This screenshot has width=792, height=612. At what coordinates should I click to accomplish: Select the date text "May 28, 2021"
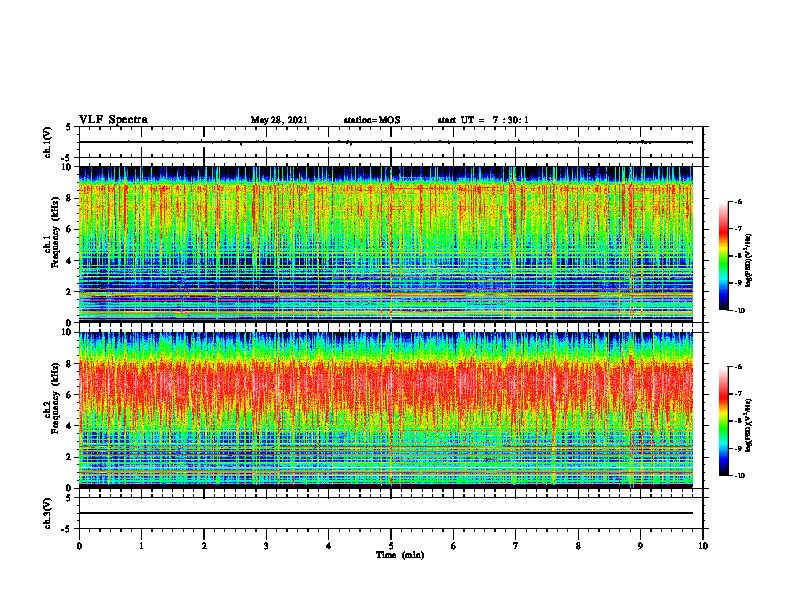[279, 120]
